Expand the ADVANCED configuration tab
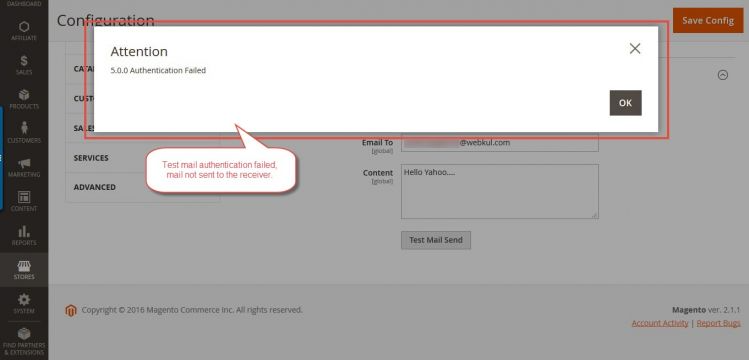 tap(142, 187)
